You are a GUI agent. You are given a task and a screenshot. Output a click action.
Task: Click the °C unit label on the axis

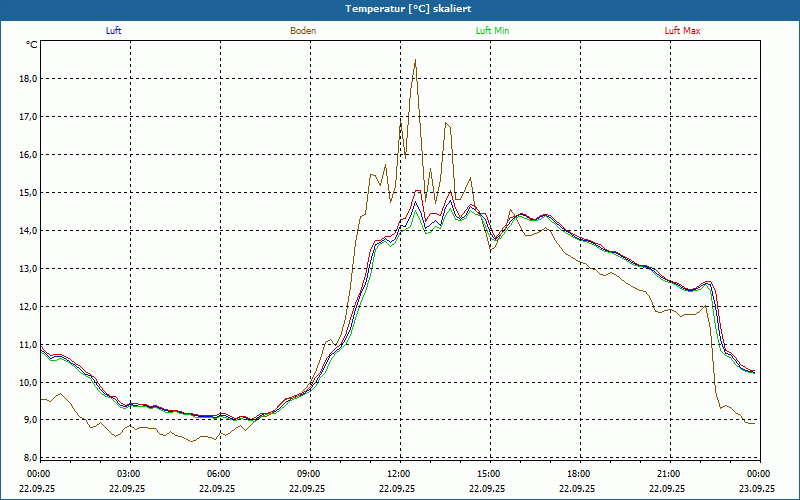(32, 45)
